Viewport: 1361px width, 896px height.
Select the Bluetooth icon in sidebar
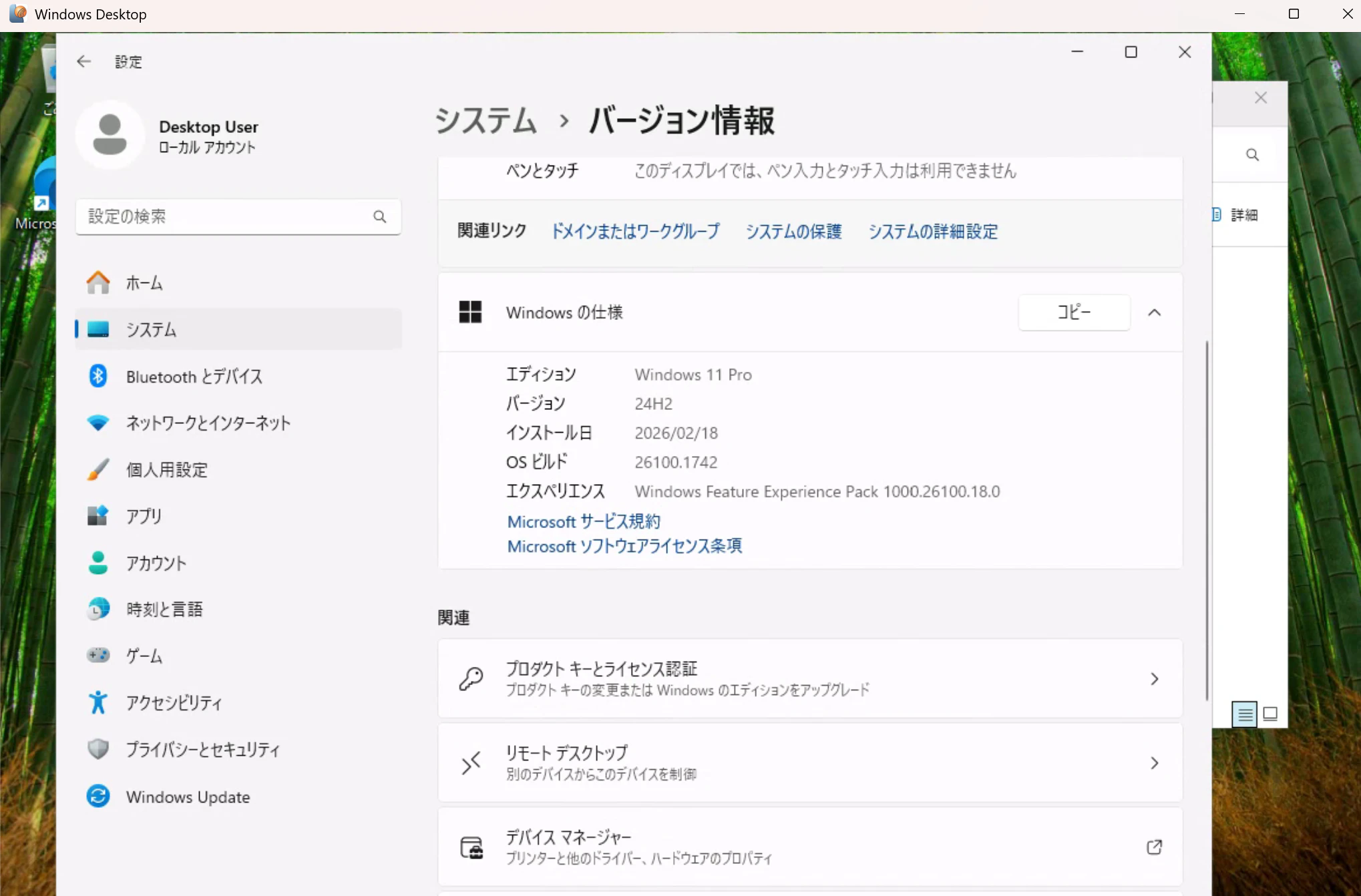(x=98, y=376)
